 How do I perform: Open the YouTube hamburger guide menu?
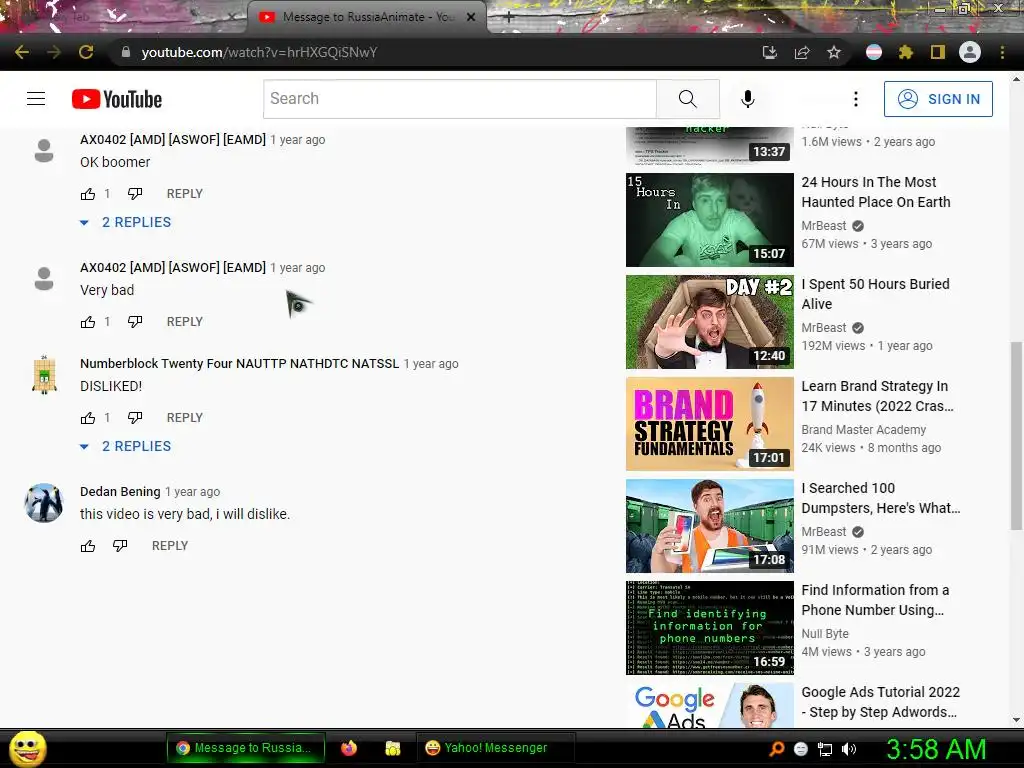click(x=36, y=99)
